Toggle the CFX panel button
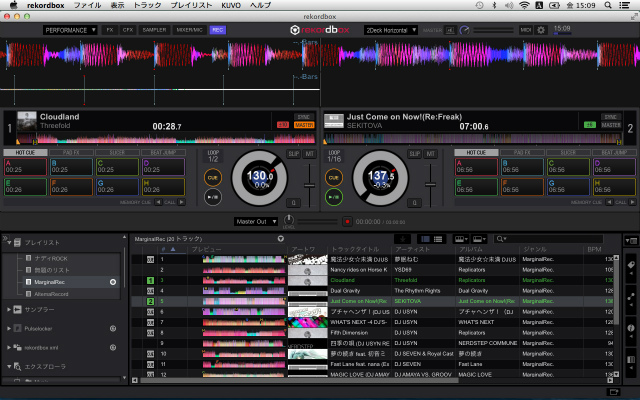 (128, 30)
